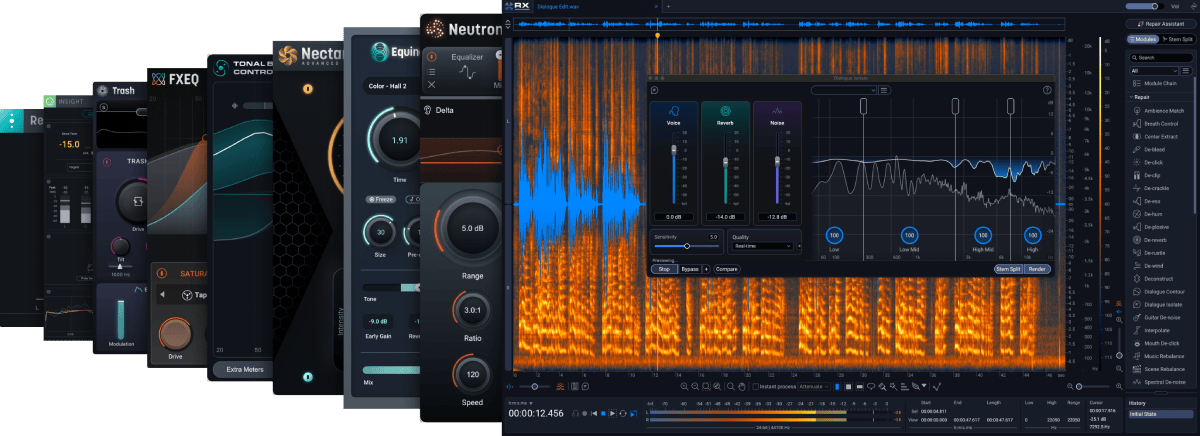Select the Noise stem icon
The width and height of the screenshot is (1200, 436).
point(776,110)
